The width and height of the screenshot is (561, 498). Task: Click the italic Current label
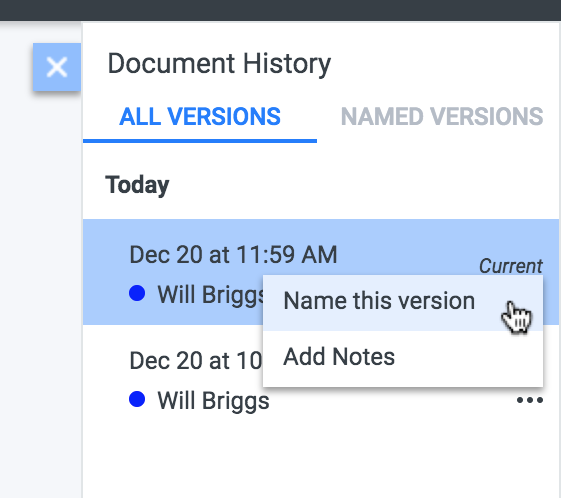511,266
